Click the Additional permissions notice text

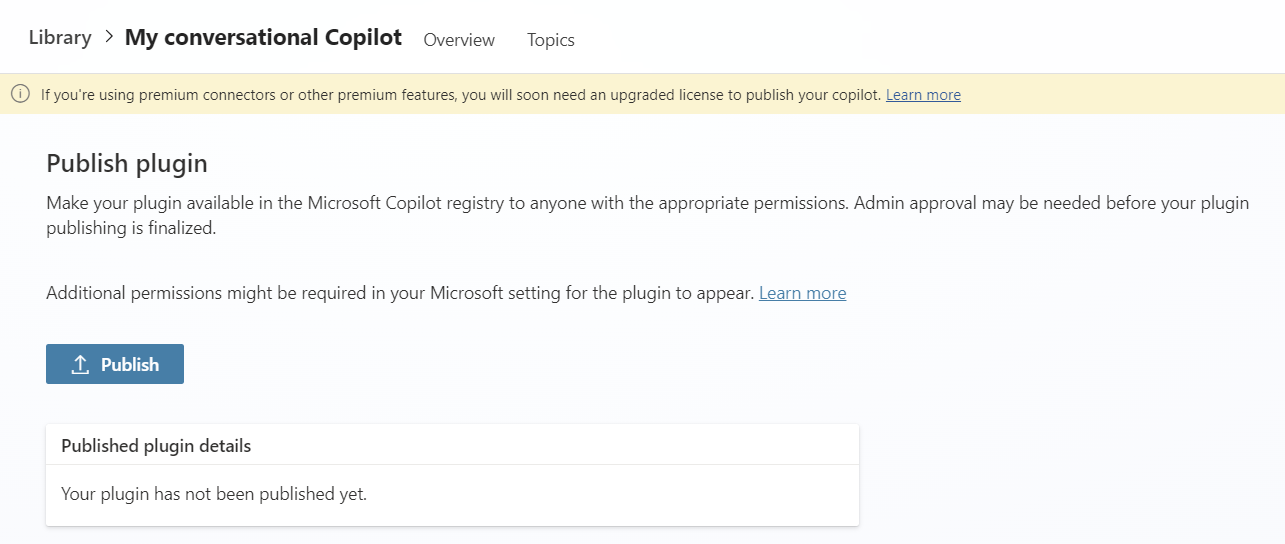click(x=400, y=293)
